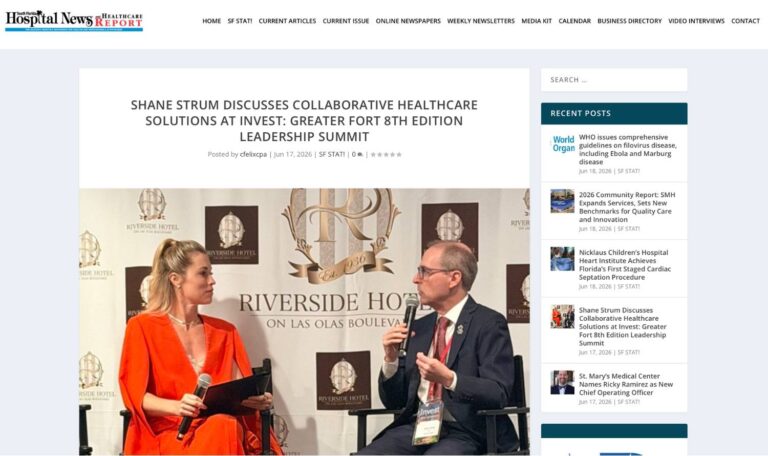The image size is (768, 456).
Task: Open Nicklaus Children's Hospital post thumbnail
Action: tap(562, 259)
